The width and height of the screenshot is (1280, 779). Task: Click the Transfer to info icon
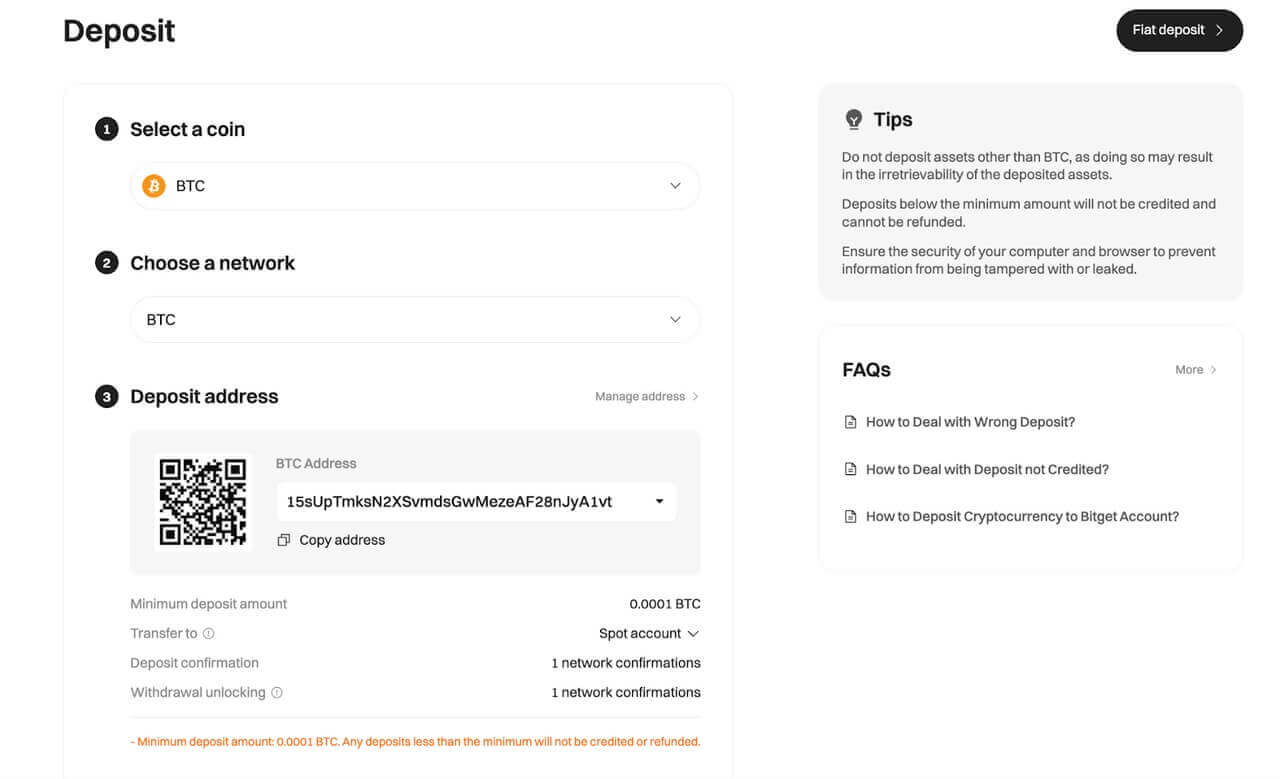coord(209,634)
